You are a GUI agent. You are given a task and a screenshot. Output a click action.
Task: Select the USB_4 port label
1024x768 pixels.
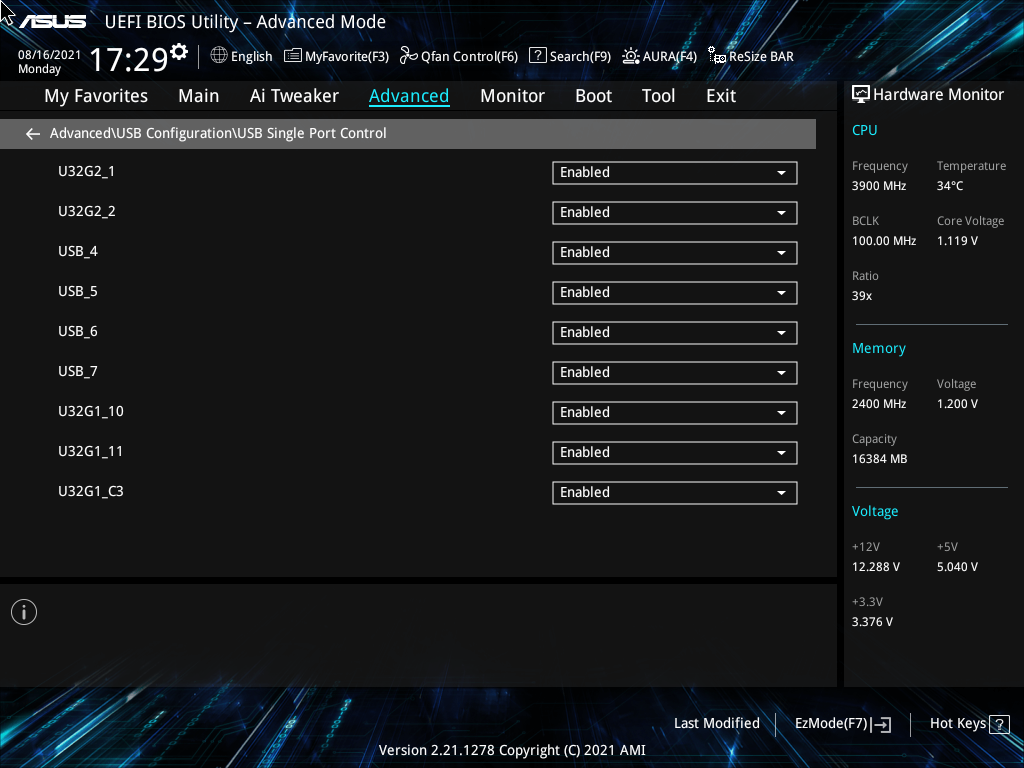click(78, 251)
